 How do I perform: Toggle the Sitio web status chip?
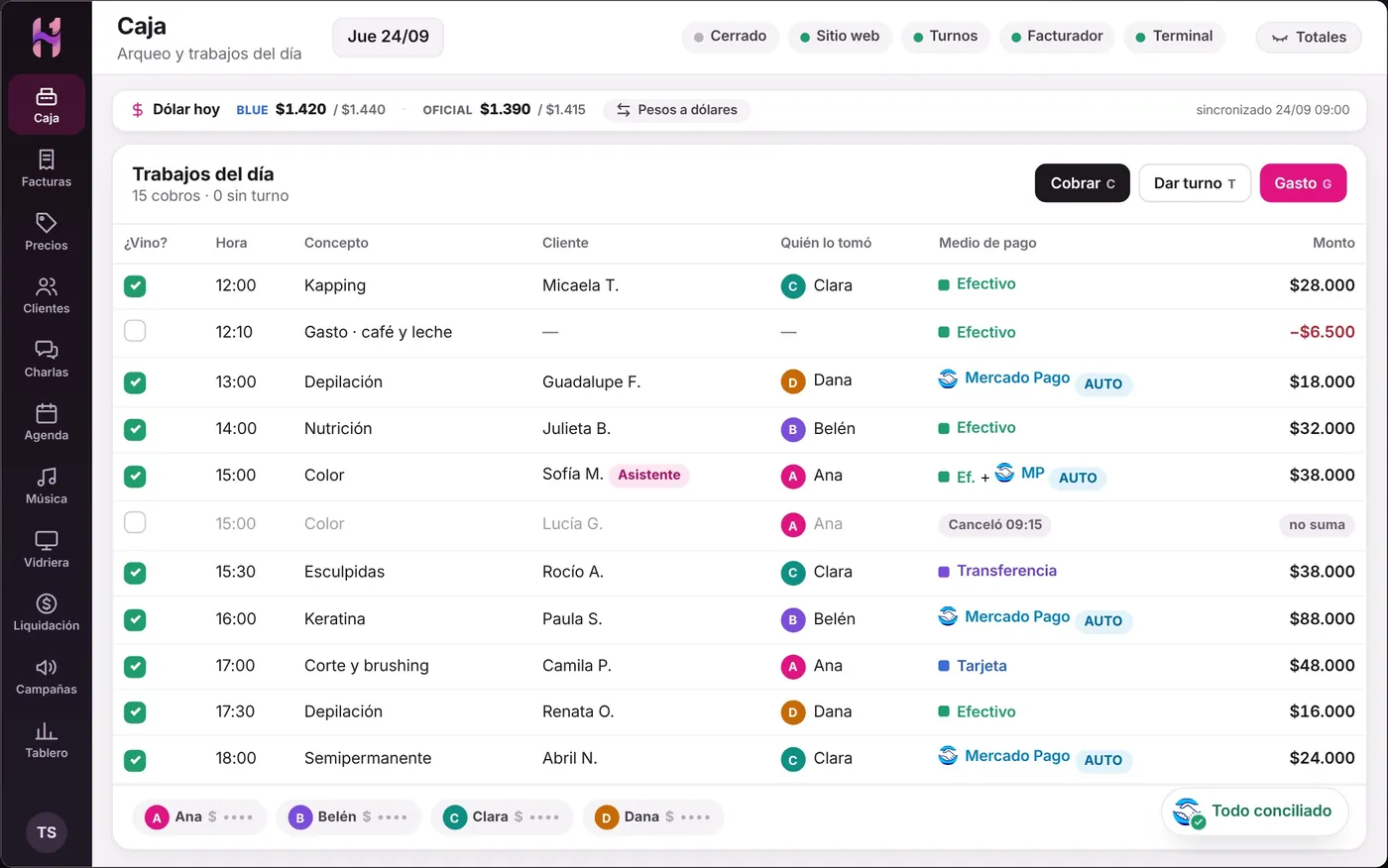coord(840,37)
